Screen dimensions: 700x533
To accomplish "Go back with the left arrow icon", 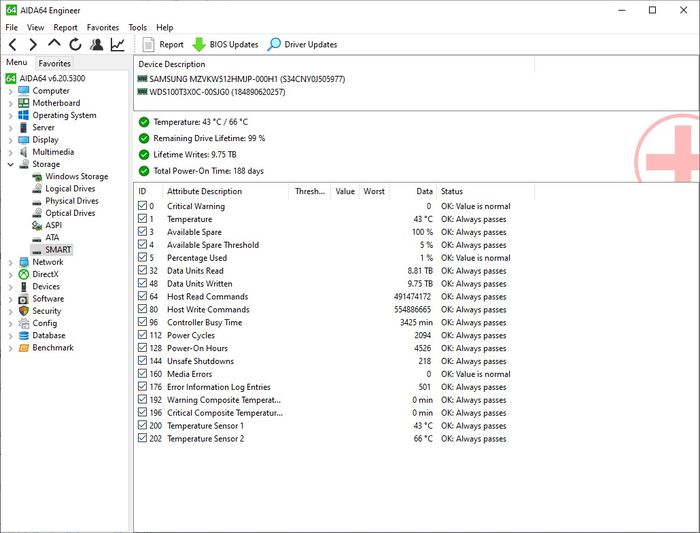I will (12, 45).
